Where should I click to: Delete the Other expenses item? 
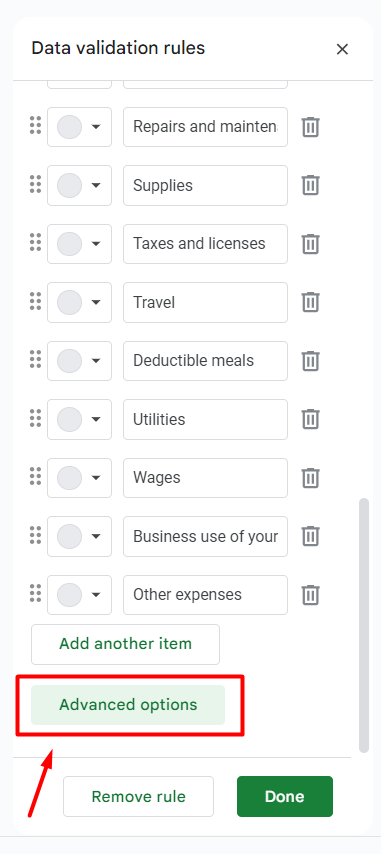(310, 595)
